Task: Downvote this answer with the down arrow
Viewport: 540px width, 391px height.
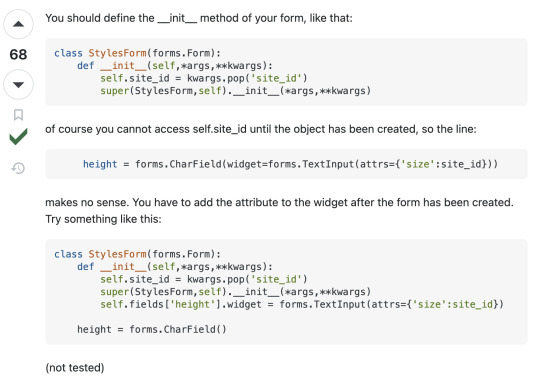Action: click(18, 84)
